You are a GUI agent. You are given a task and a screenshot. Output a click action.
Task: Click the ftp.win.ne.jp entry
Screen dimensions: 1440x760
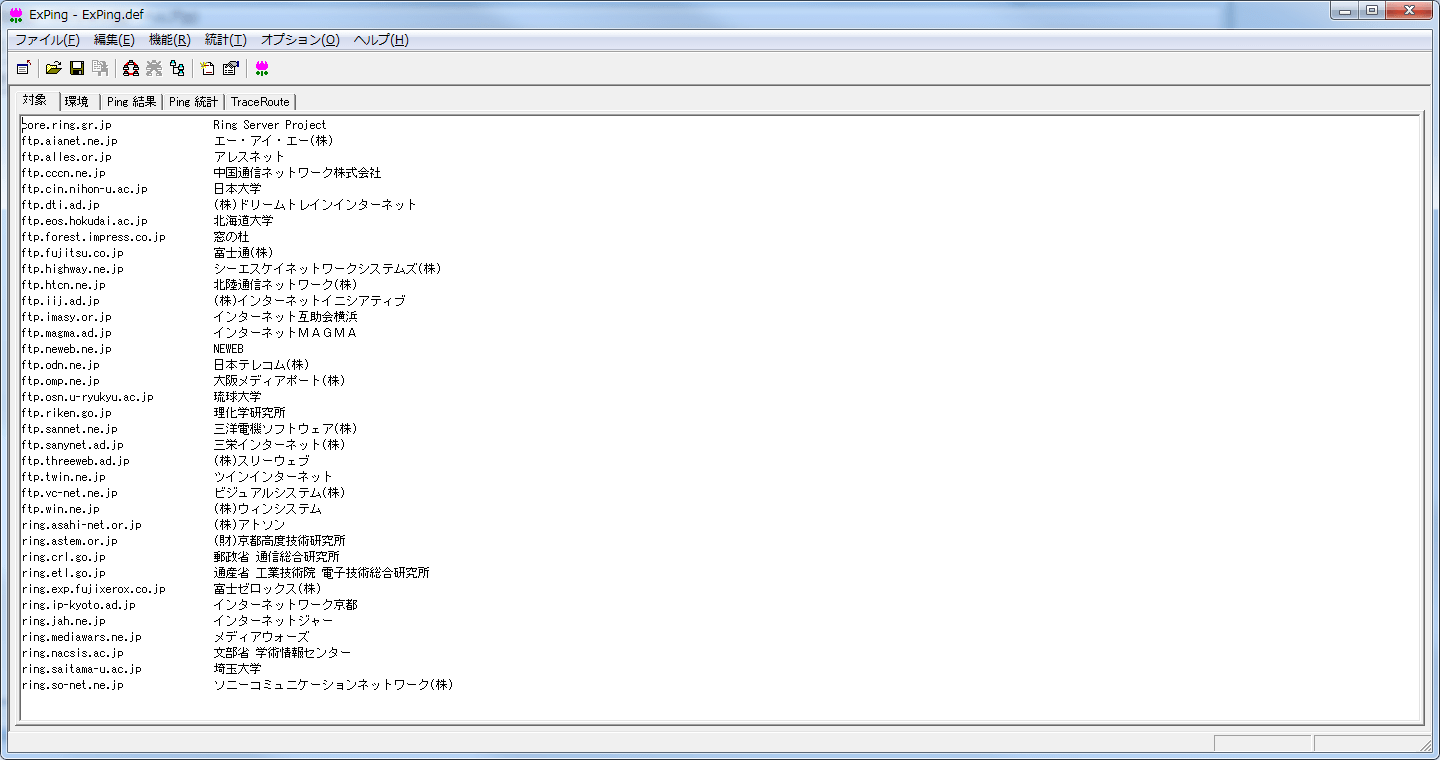tap(61, 509)
